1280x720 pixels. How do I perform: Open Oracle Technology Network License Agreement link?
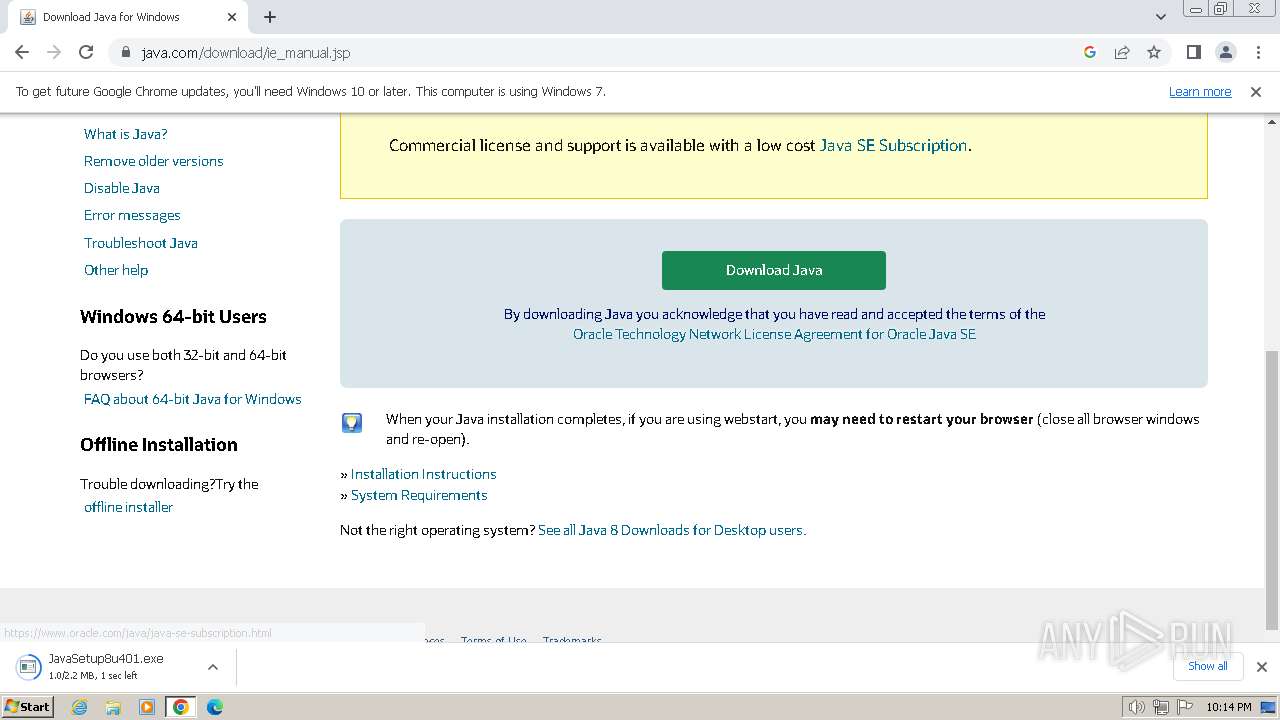click(x=774, y=334)
